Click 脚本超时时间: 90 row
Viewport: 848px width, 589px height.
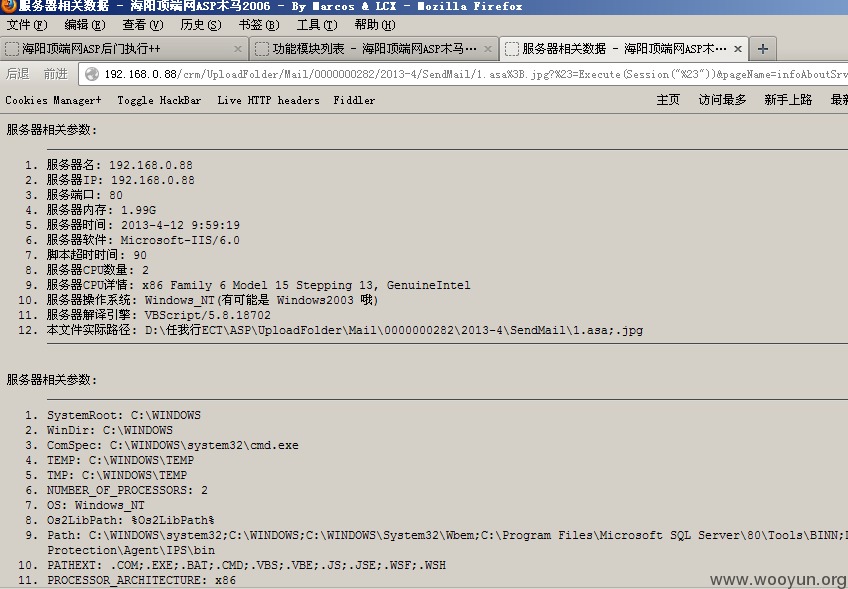(96, 255)
